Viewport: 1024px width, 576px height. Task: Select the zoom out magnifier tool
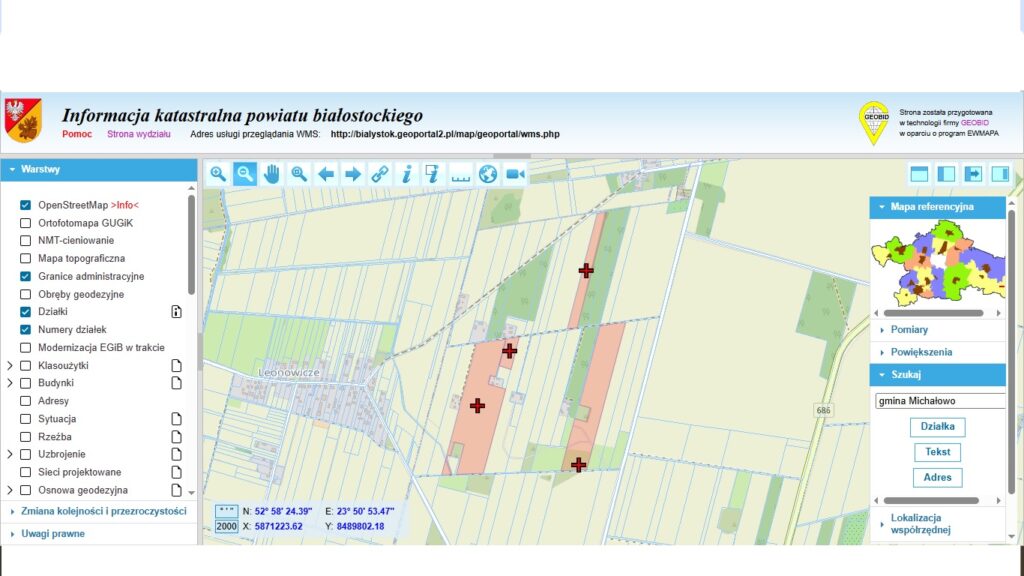pos(245,174)
